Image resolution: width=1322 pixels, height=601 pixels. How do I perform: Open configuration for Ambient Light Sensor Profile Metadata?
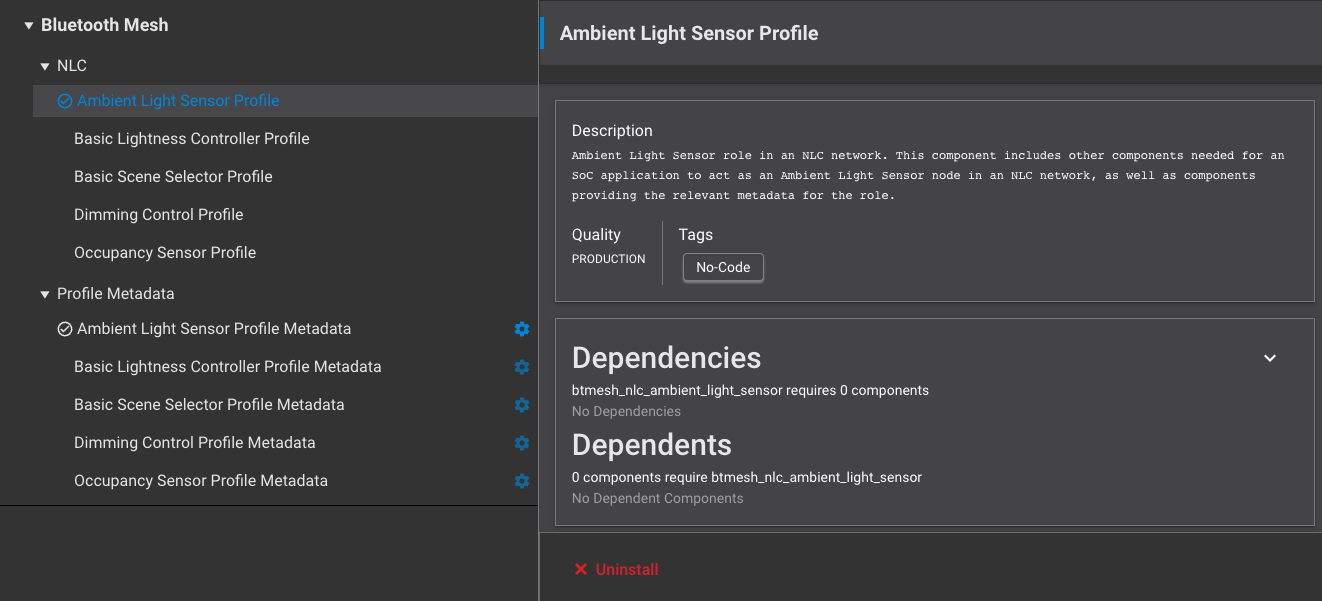pyautogui.click(x=521, y=328)
